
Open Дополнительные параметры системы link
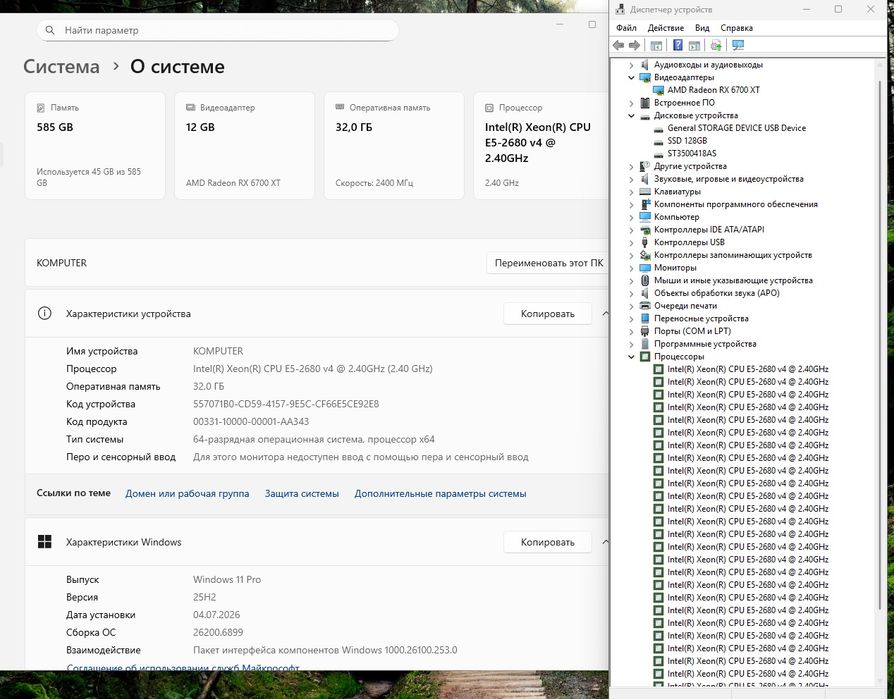440,494
